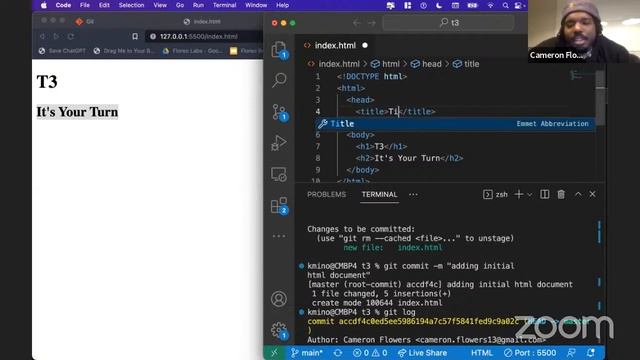This screenshot has height=360, width=640.
Task: Click the T3 heading on the webpage
Action: pos(47,82)
